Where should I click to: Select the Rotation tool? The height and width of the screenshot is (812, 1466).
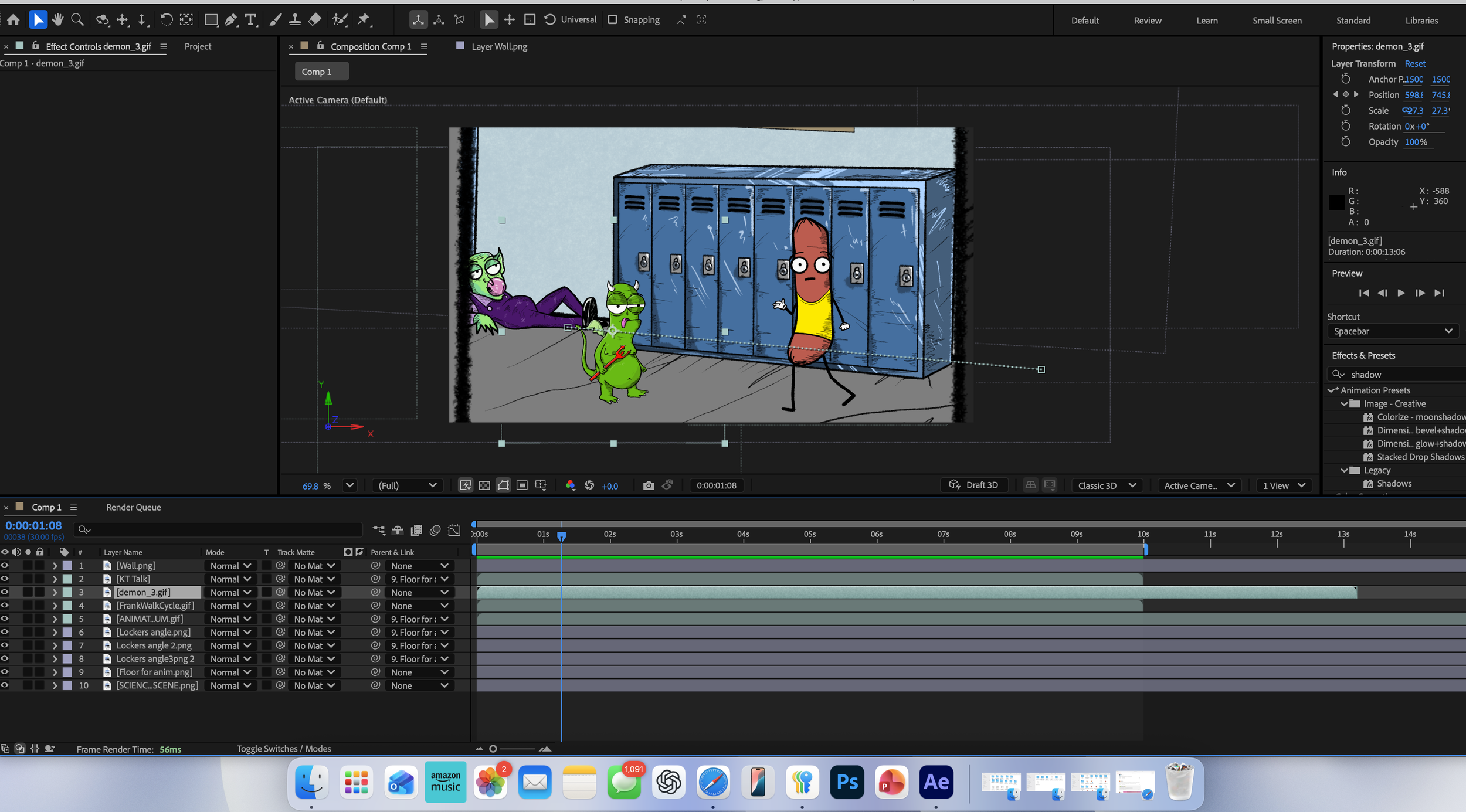[166, 20]
